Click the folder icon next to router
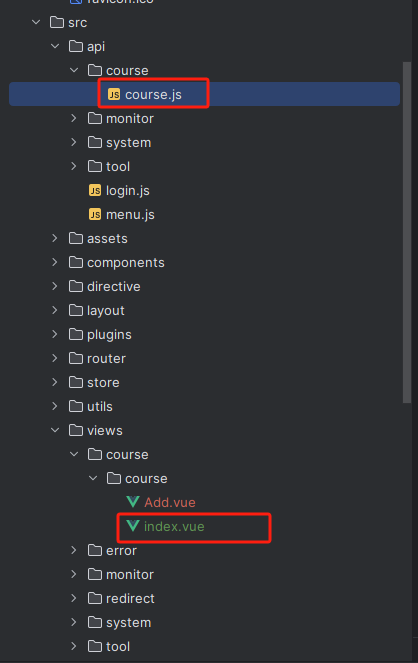The height and width of the screenshot is (663, 418). click(76, 358)
